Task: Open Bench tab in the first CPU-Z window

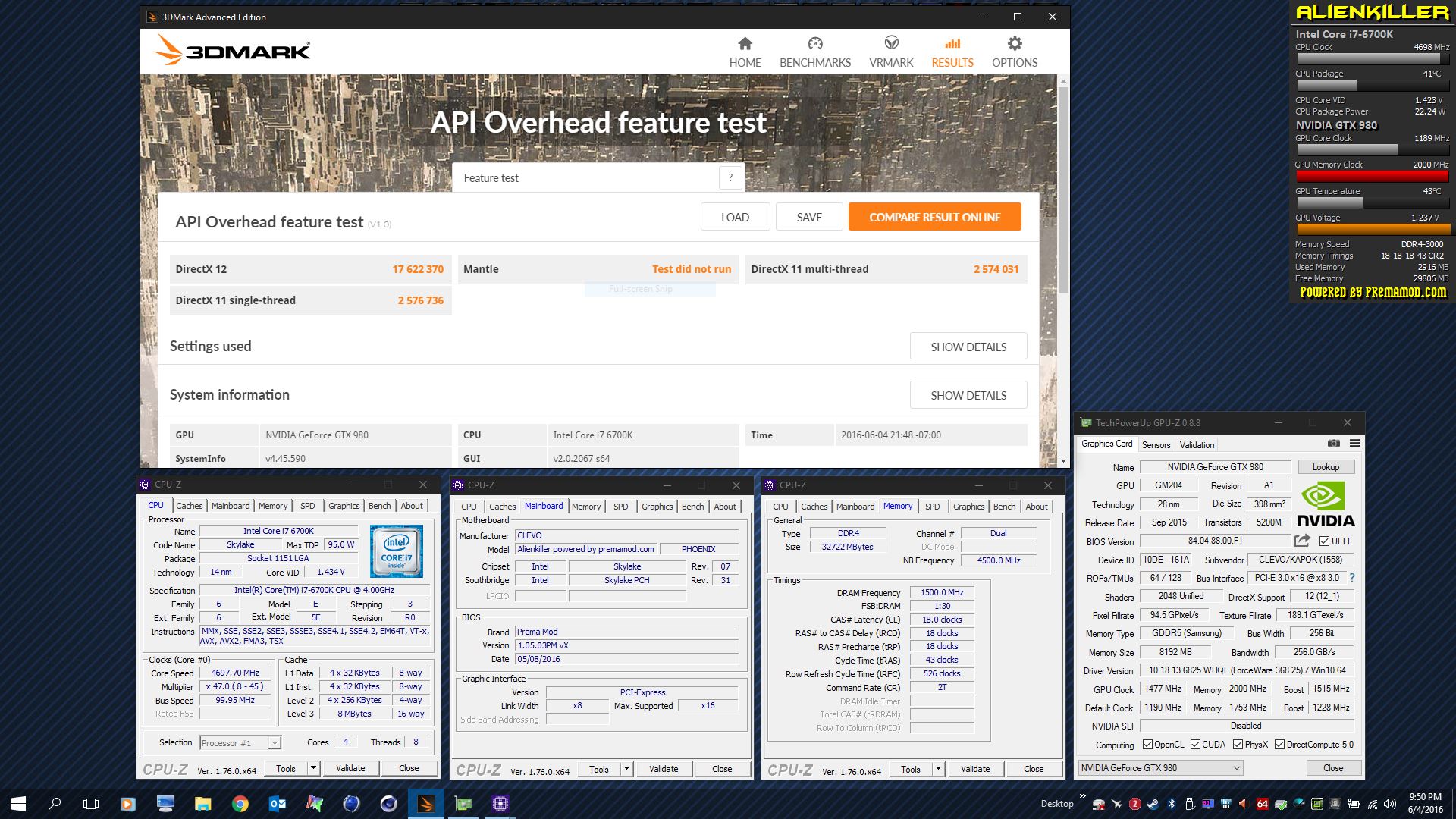Action: pyautogui.click(x=380, y=506)
